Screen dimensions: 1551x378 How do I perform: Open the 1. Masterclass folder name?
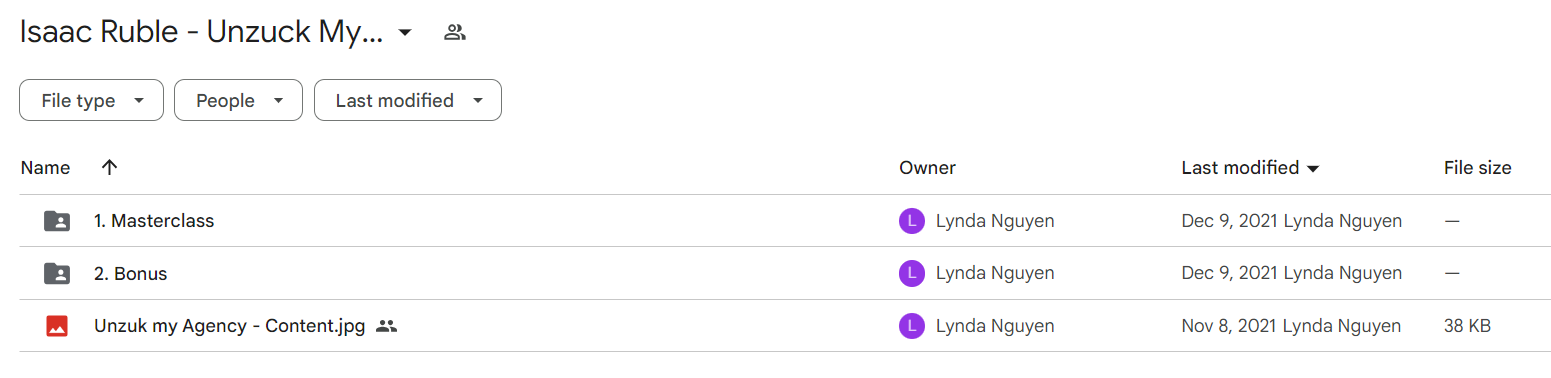(154, 221)
